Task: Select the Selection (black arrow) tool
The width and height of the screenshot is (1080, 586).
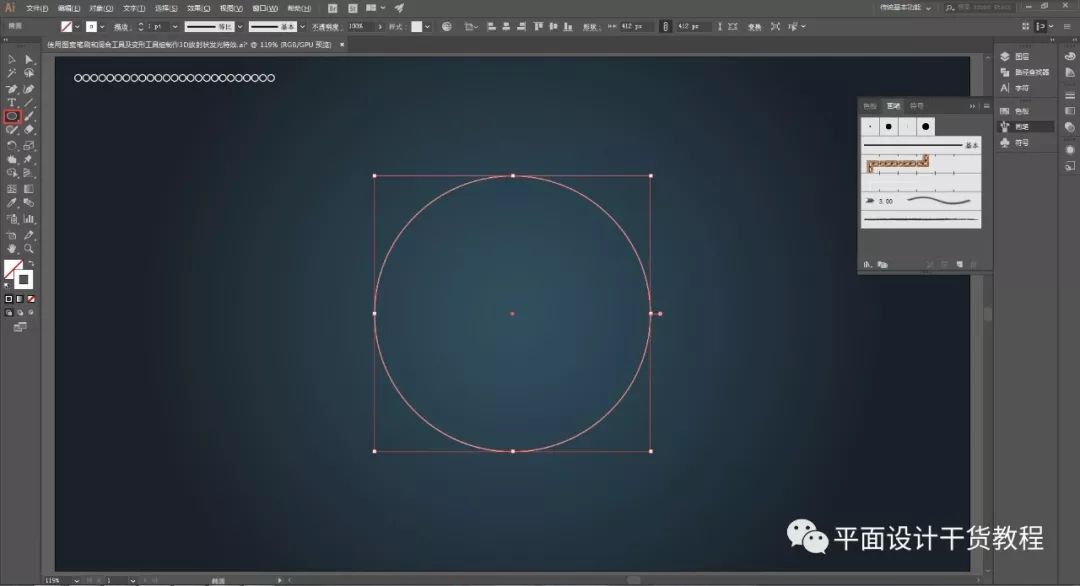Action: tap(12, 60)
